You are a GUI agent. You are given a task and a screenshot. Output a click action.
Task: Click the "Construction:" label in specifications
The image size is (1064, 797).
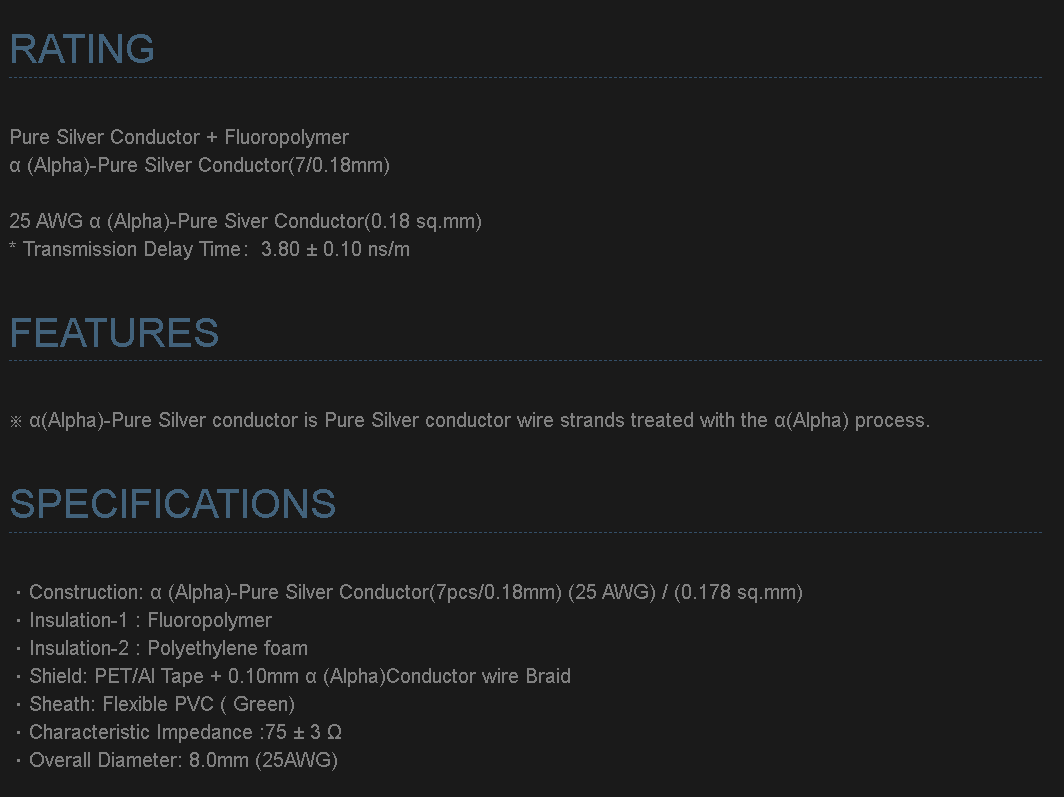pos(86,592)
